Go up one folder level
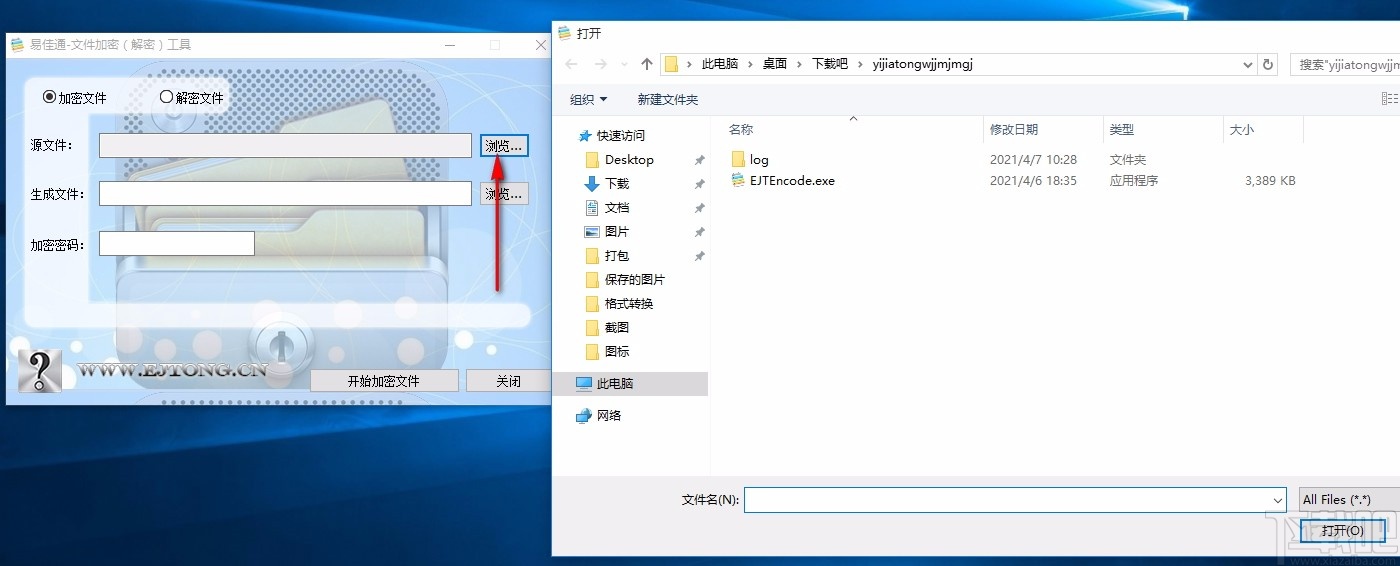 647,64
